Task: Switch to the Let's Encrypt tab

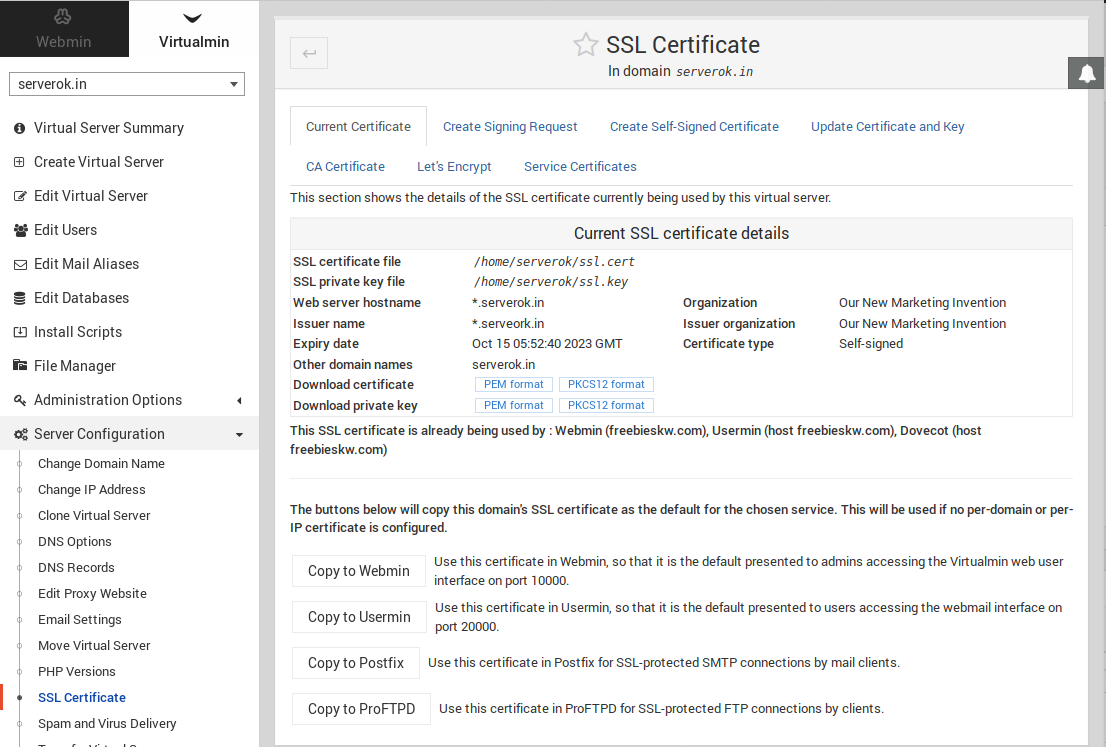Action: coord(454,166)
